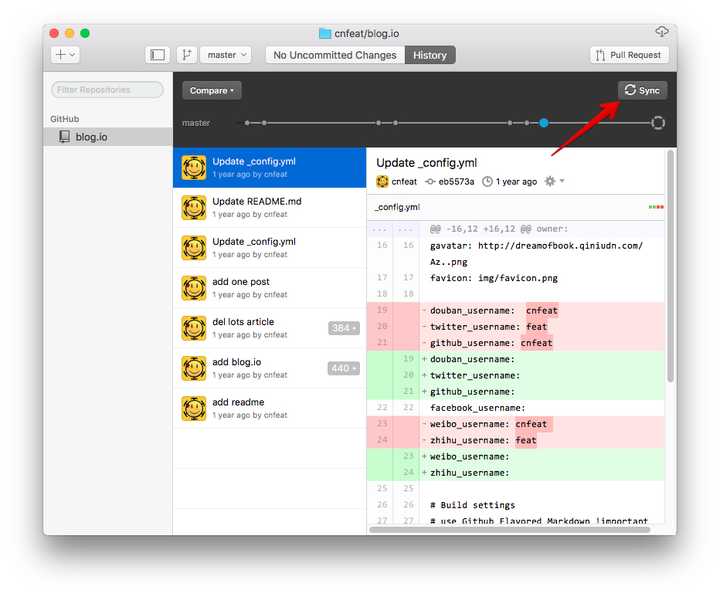The height and width of the screenshot is (597, 720).
Task: Open the master branch dropdown
Action: [x=226, y=55]
